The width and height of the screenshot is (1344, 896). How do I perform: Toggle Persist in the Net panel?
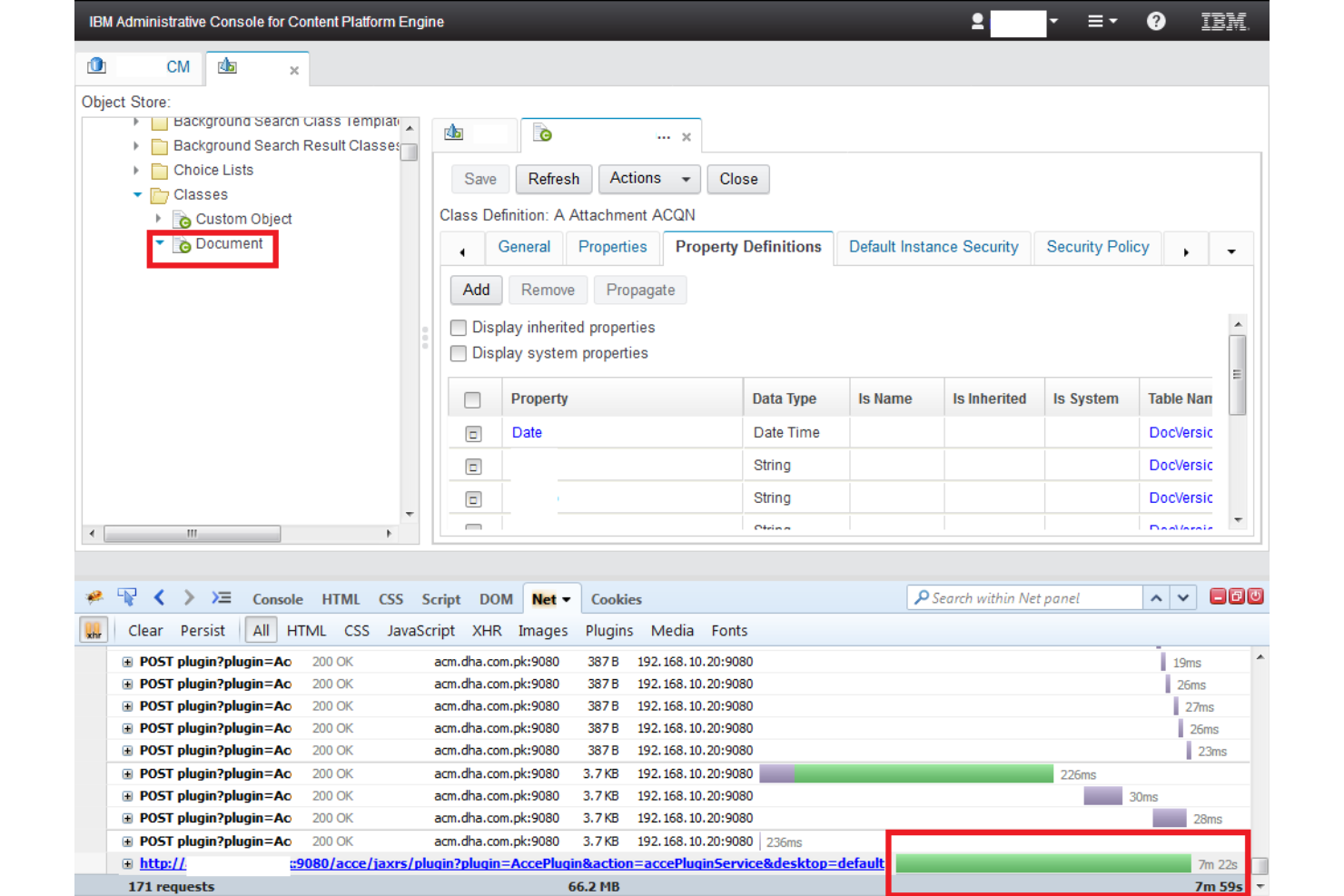tap(203, 630)
